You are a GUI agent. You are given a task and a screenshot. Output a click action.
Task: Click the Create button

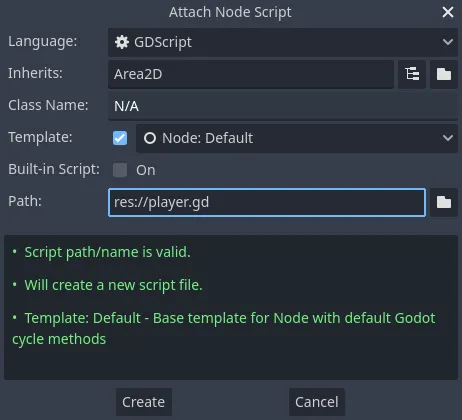tap(144, 402)
